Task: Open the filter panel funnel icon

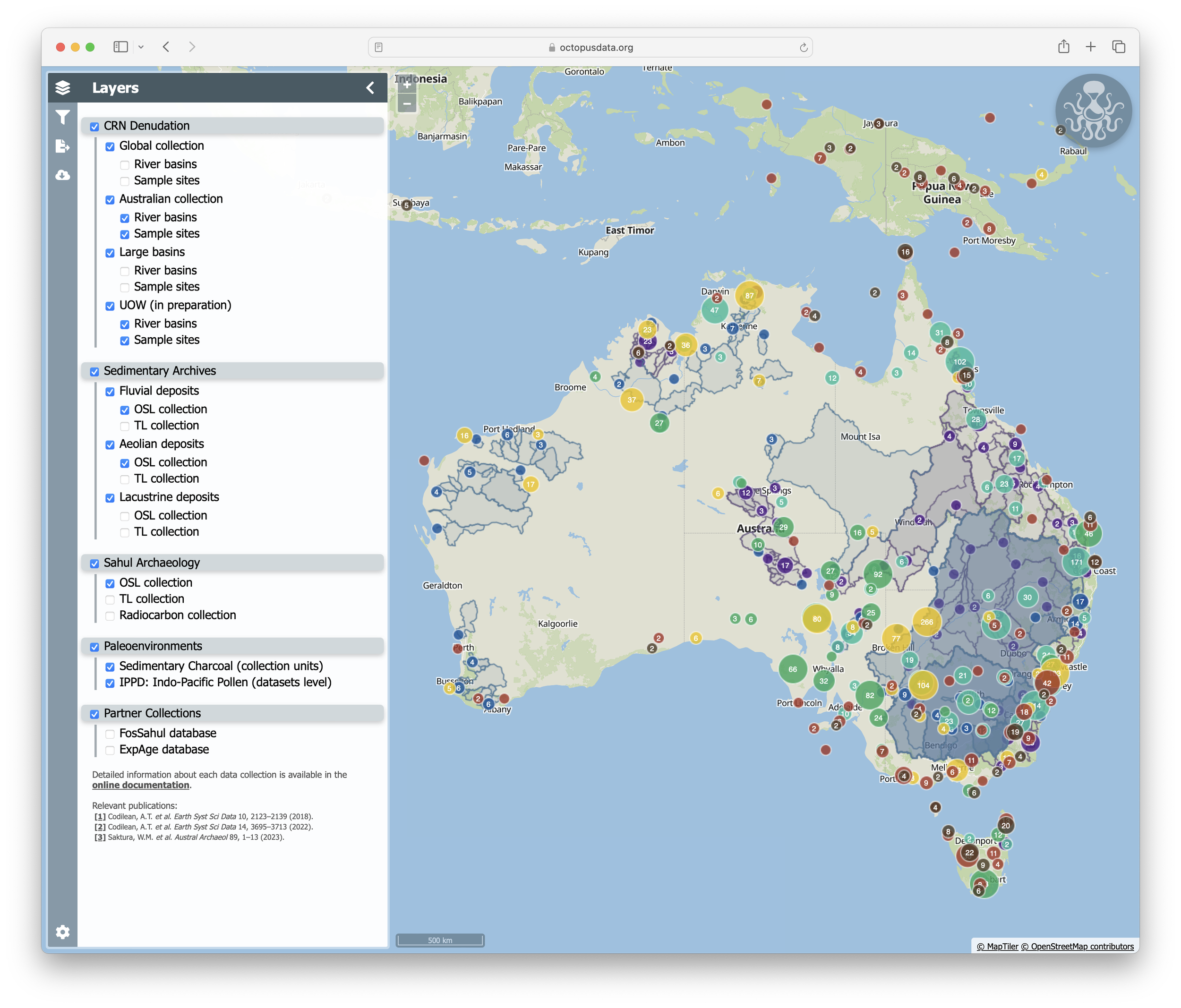Action: tap(63, 117)
